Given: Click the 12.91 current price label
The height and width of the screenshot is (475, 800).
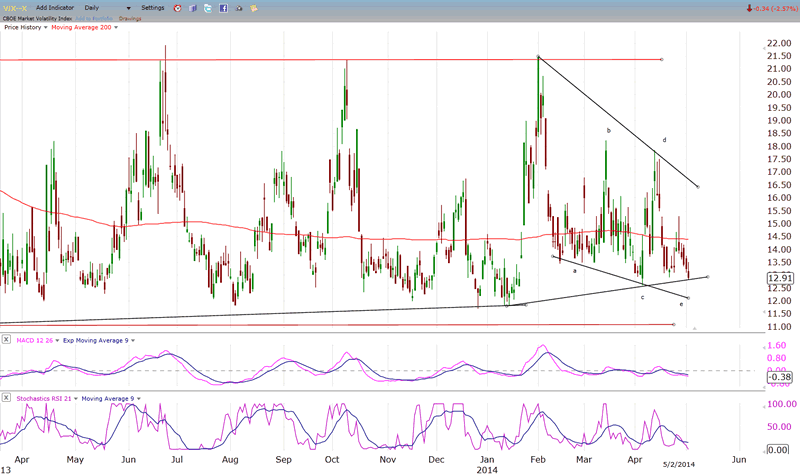Looking at the screenshot, I should coord(779,277).
